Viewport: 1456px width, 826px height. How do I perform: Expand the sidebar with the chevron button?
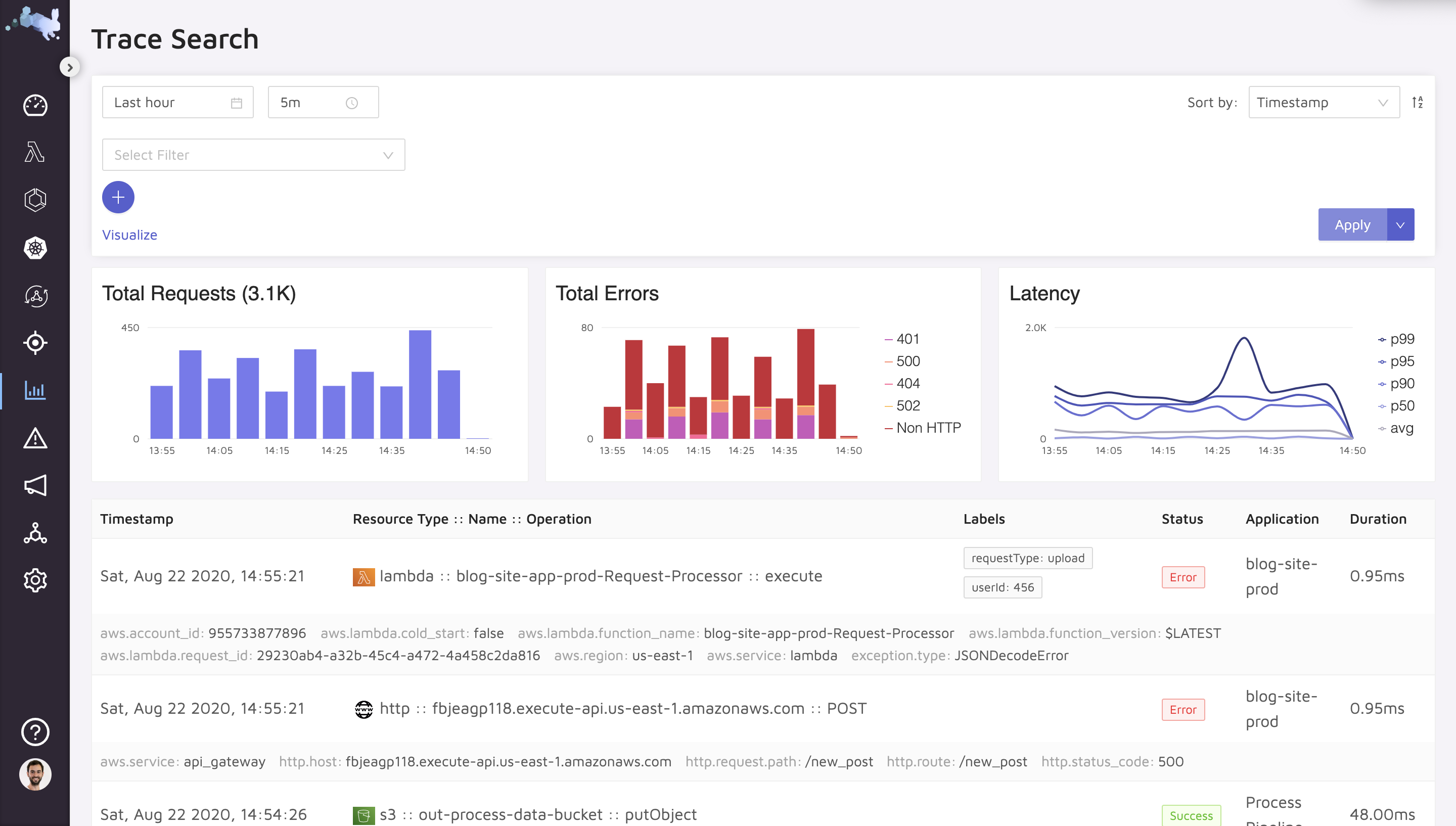coord(69,67)
